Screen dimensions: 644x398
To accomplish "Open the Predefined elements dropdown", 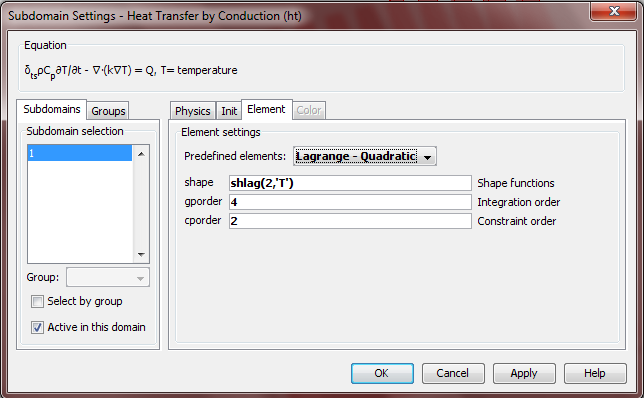I will point(365,156).
